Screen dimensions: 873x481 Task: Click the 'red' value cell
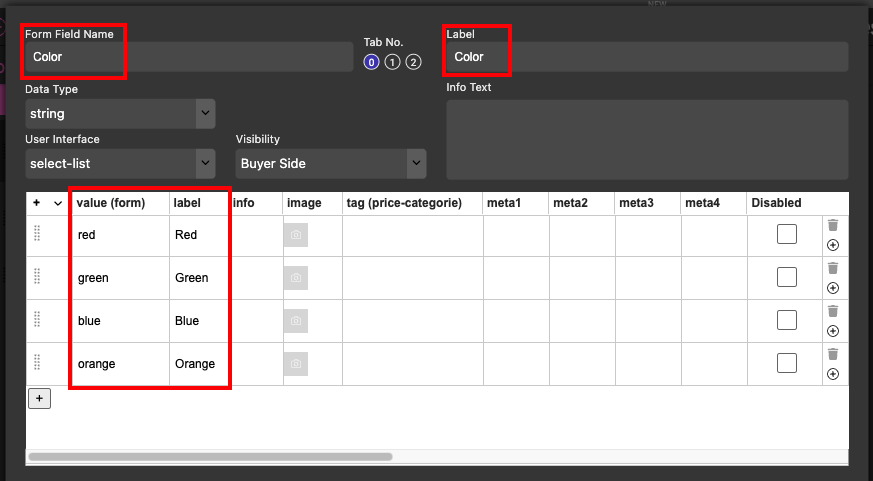[x=121, y=235]
